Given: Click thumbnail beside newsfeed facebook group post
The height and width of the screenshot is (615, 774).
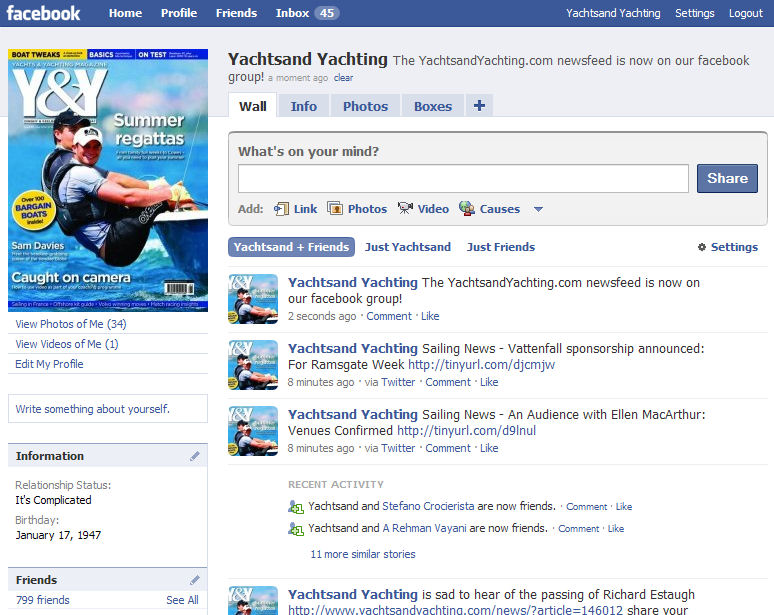Looking at the screenshot, I should (253, 299).
